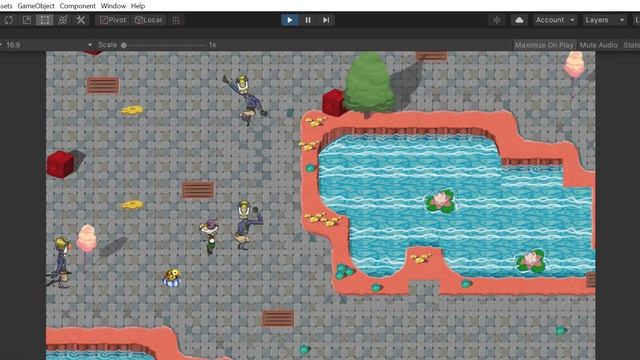Open the custom editor tools icon
This screenshot has width=640, height=360.
(80, 20)
